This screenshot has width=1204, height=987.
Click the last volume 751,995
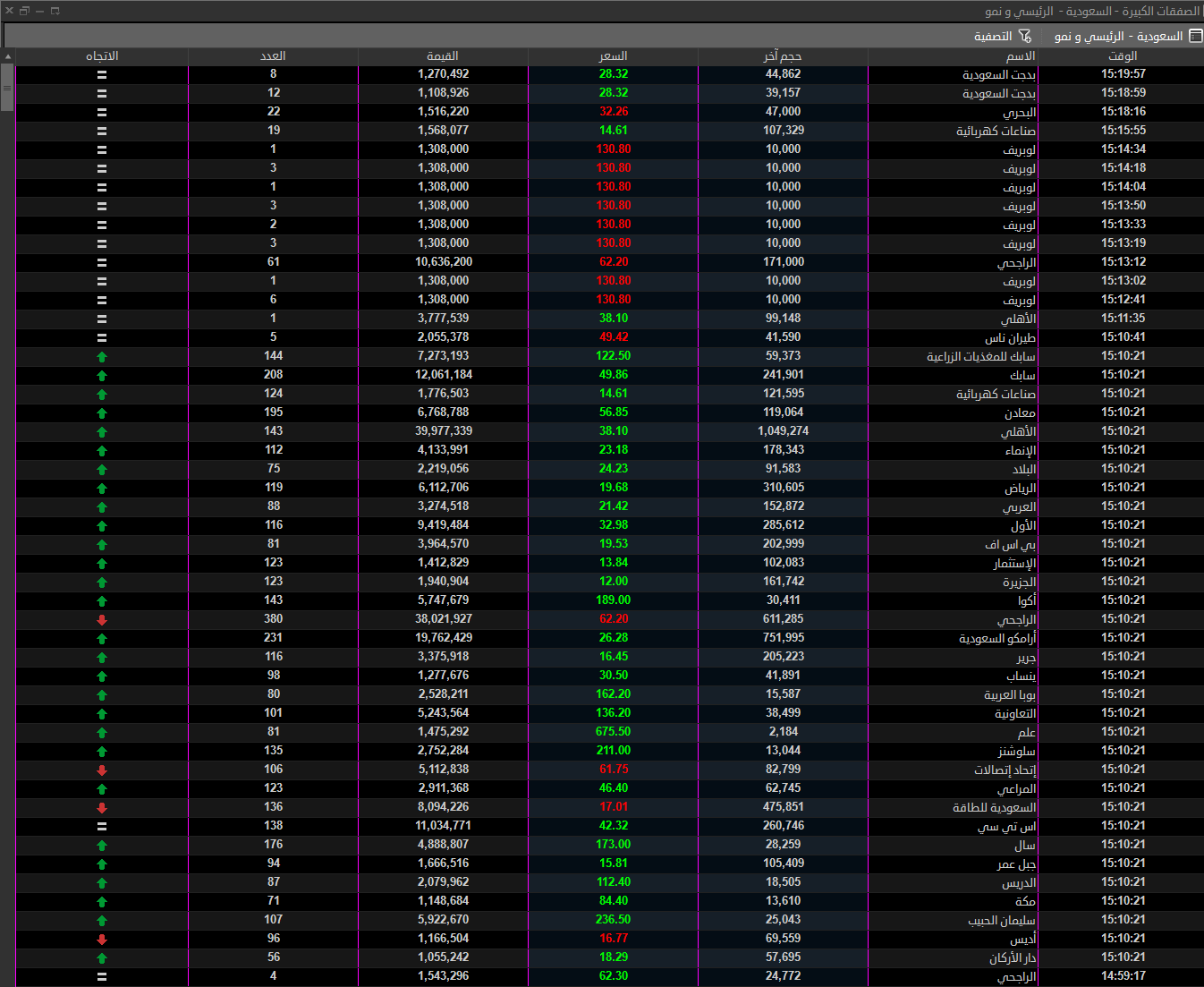(x=784, y=638)
